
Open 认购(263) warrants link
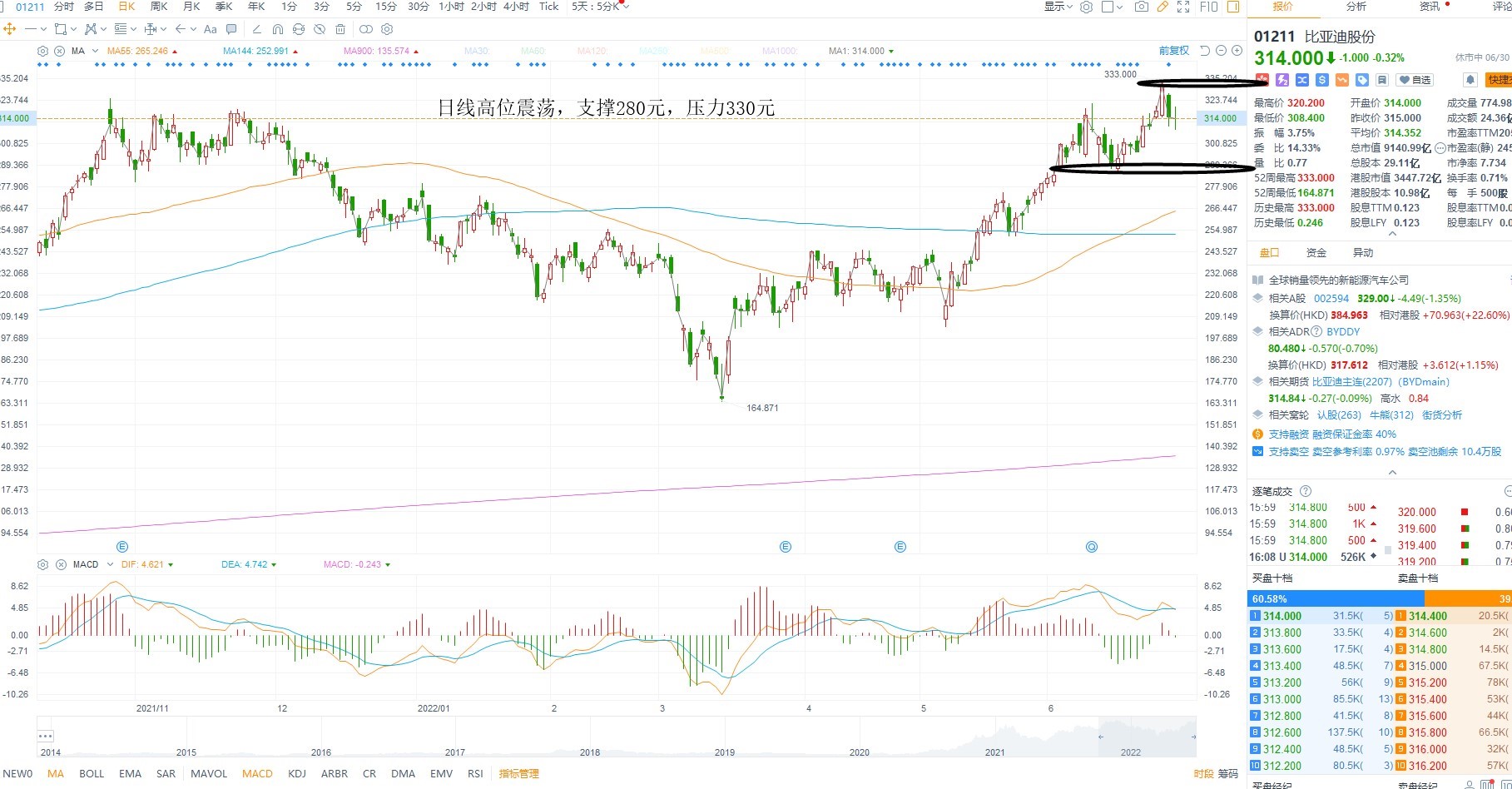tap(1339, 414)
